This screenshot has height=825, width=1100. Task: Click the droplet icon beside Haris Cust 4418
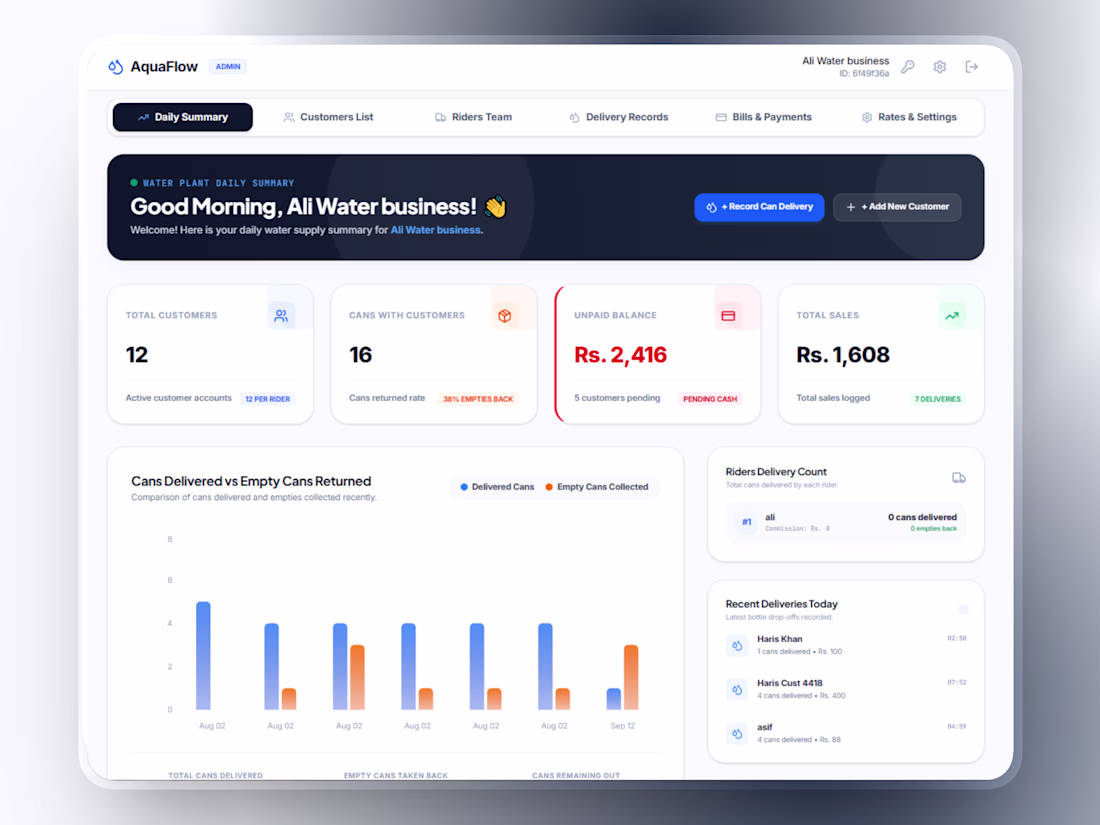tap(737, 690)
